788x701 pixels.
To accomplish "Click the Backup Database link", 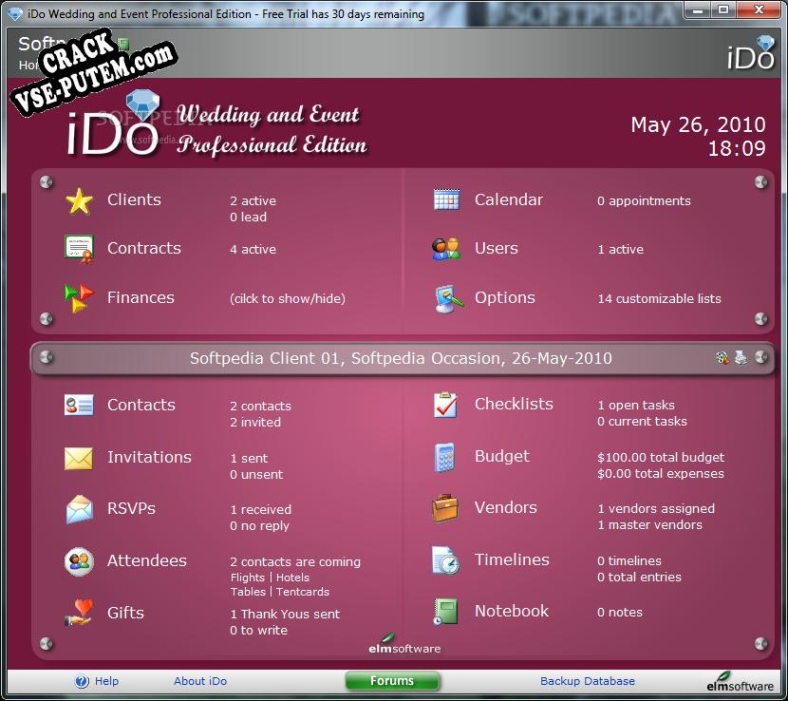I will [587, 681].
